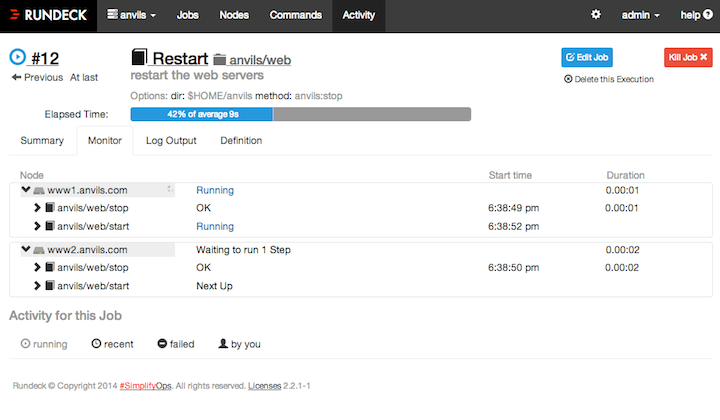Filter activity by failed
This screenshot has height=420, width=720.
pos(176,344)
